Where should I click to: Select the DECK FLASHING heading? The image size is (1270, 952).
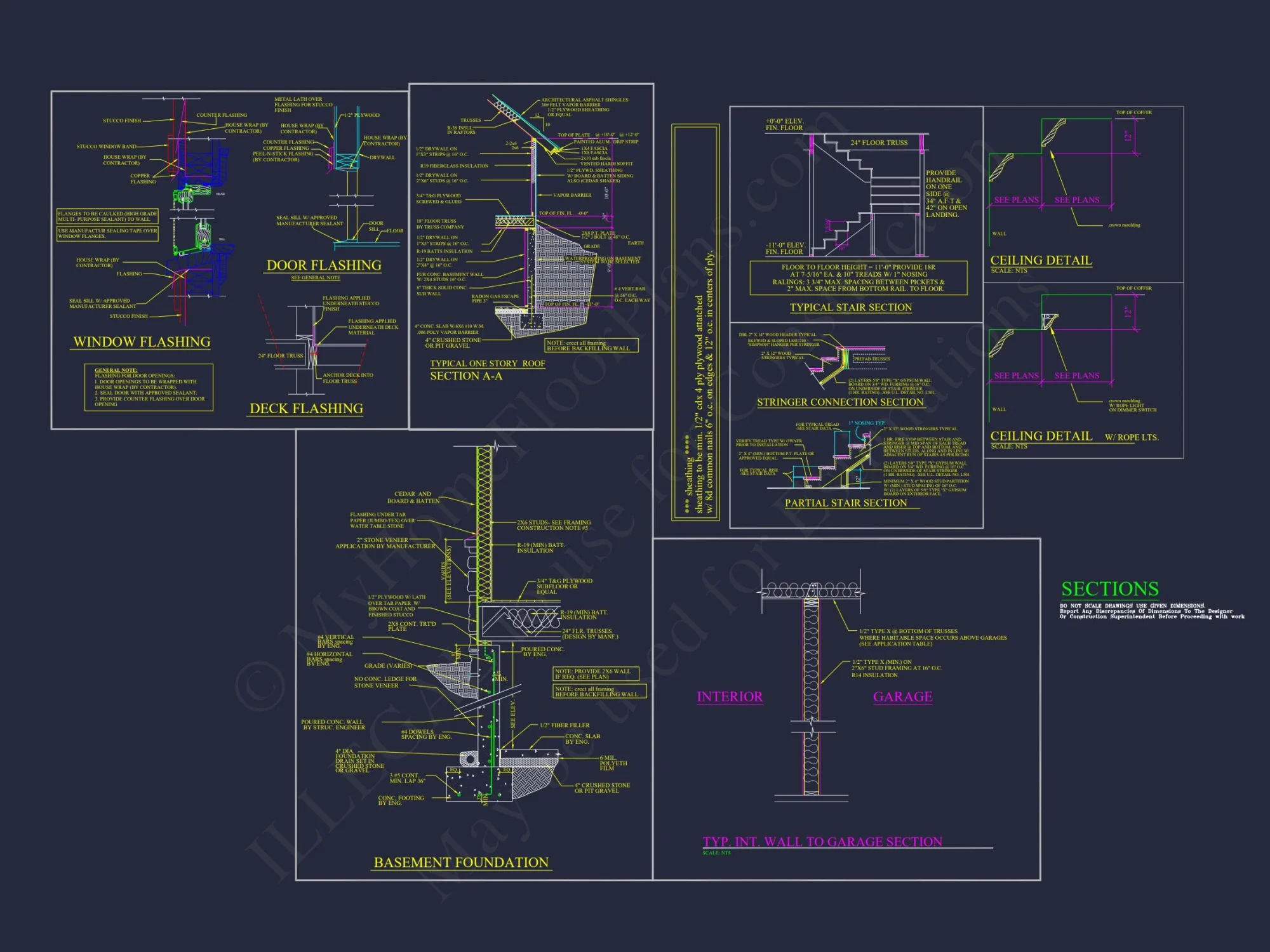(306, 409)
